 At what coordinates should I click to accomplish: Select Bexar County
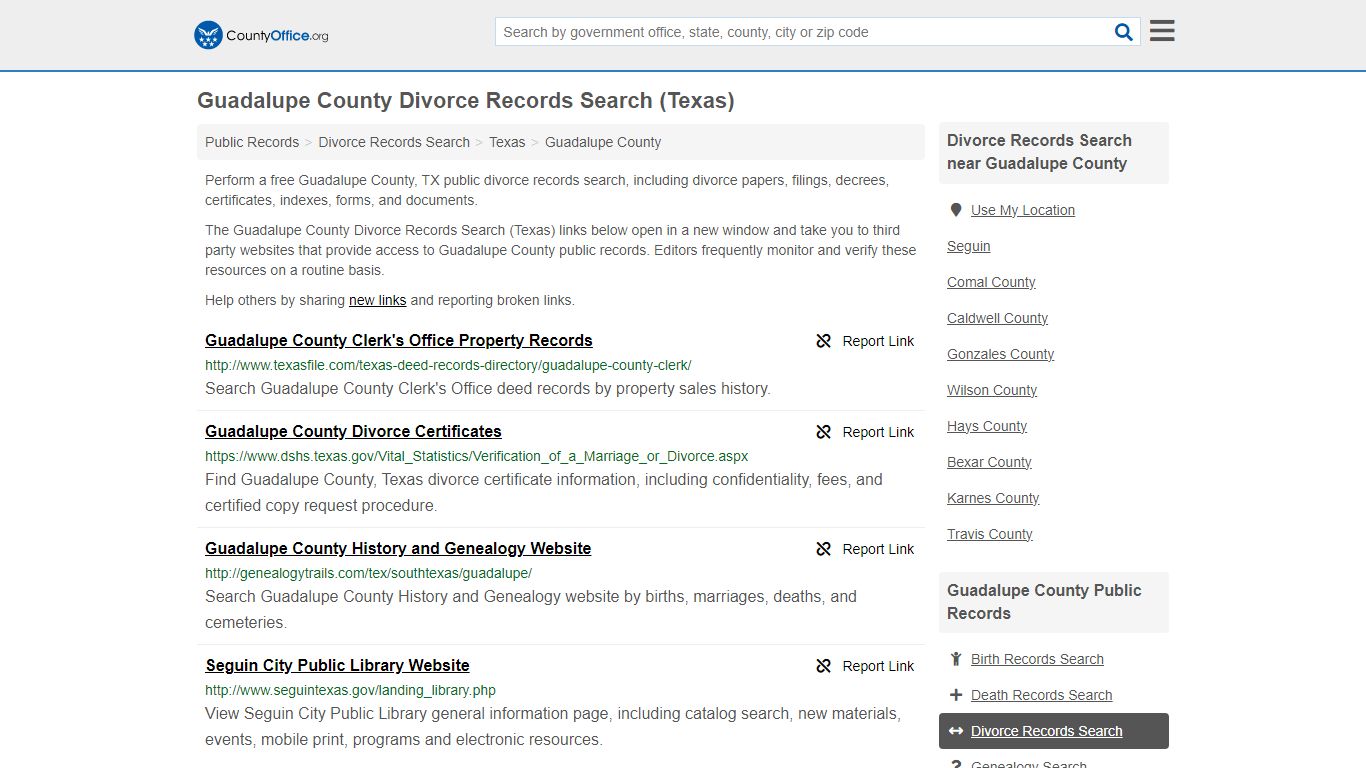pos(989,462)
